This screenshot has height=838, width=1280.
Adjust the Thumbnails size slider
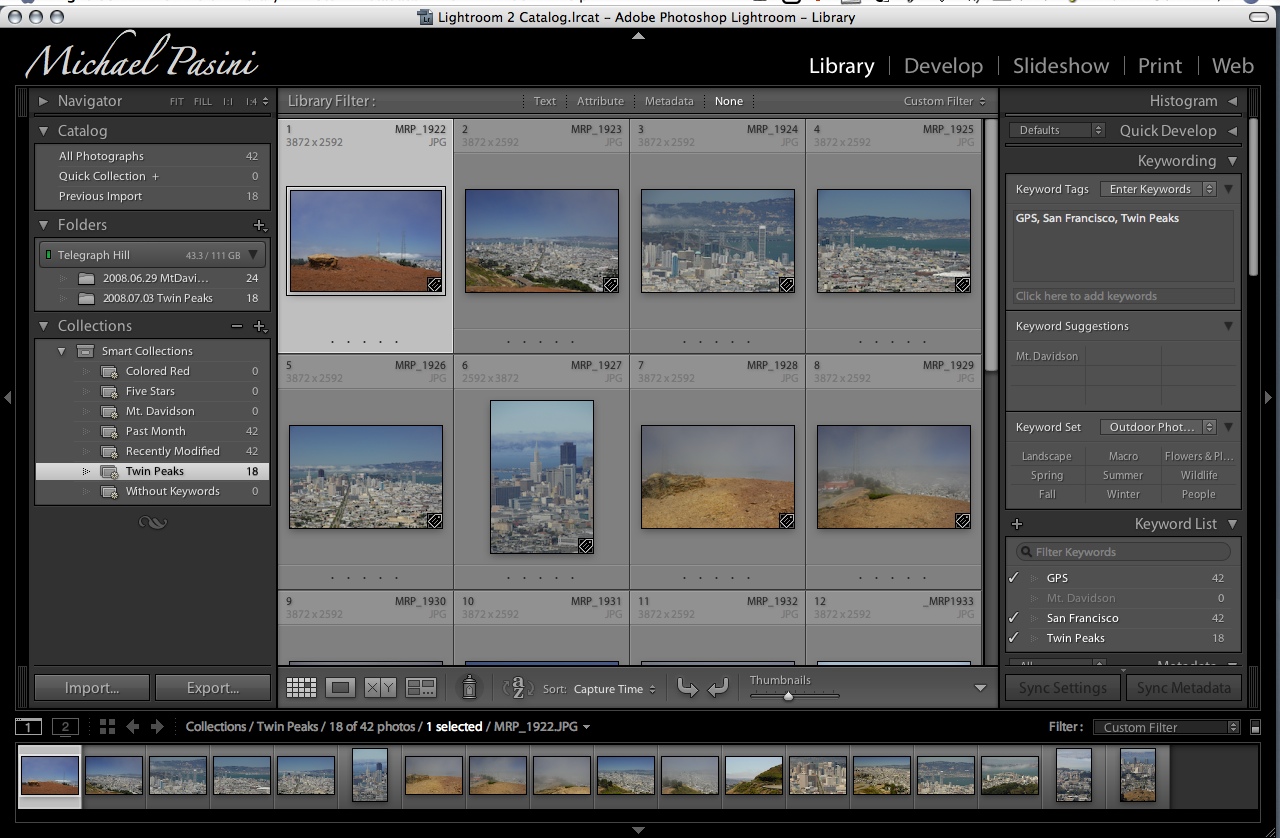pos(788,696)
